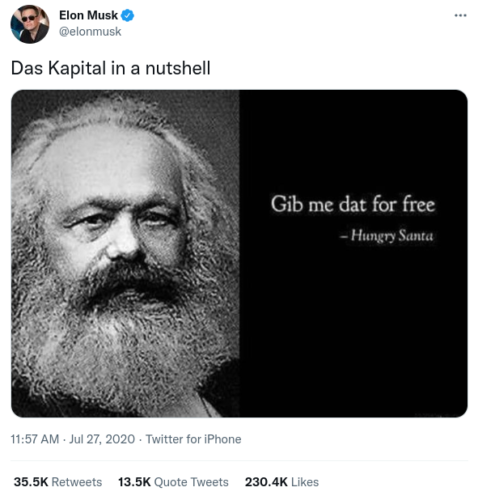Click the blue verified badge
Image resolution: width=478 pixels, height=500 pixels.
[127, 15]
